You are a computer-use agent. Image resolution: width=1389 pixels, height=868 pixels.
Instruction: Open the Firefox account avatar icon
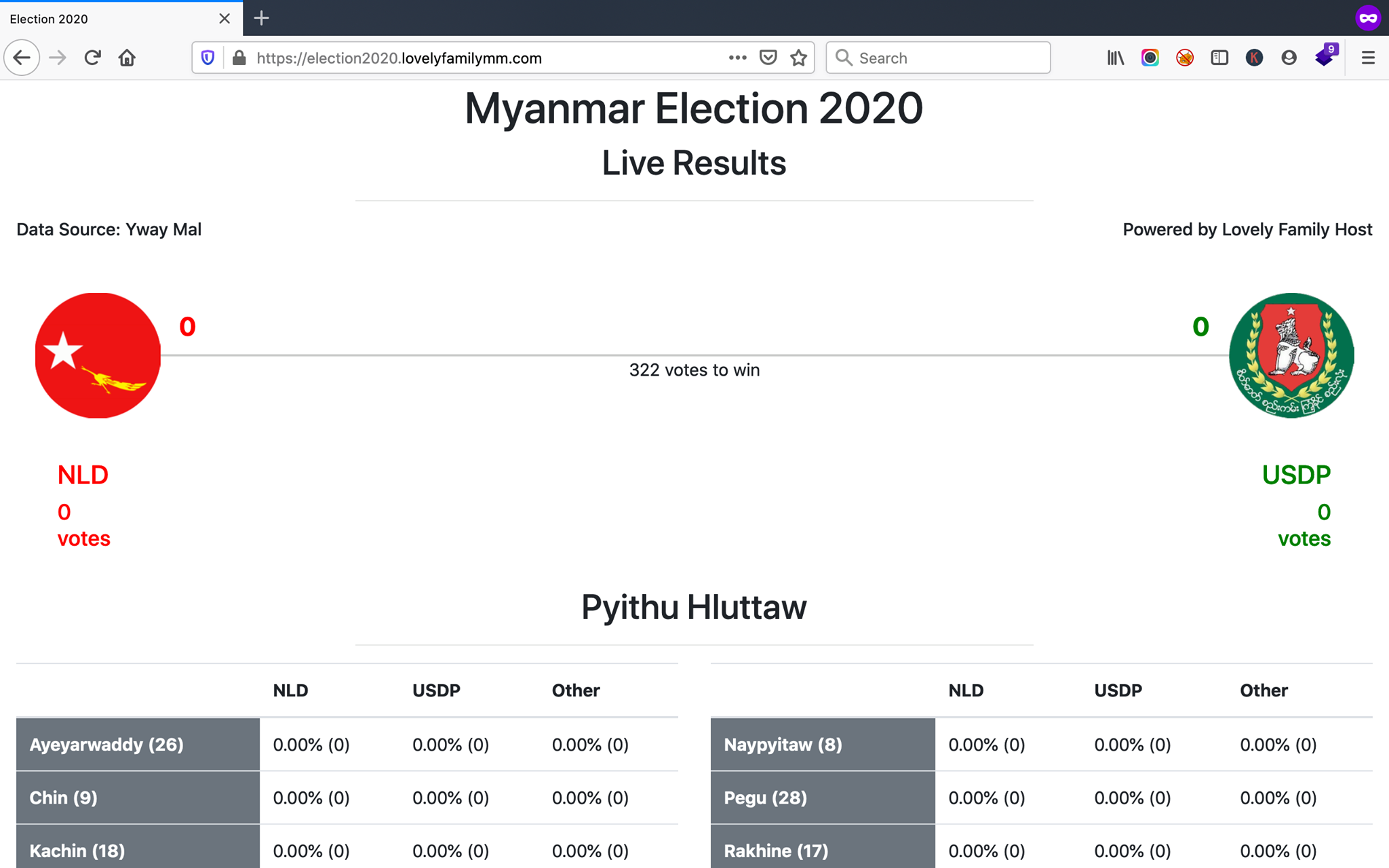(1289, 58)
